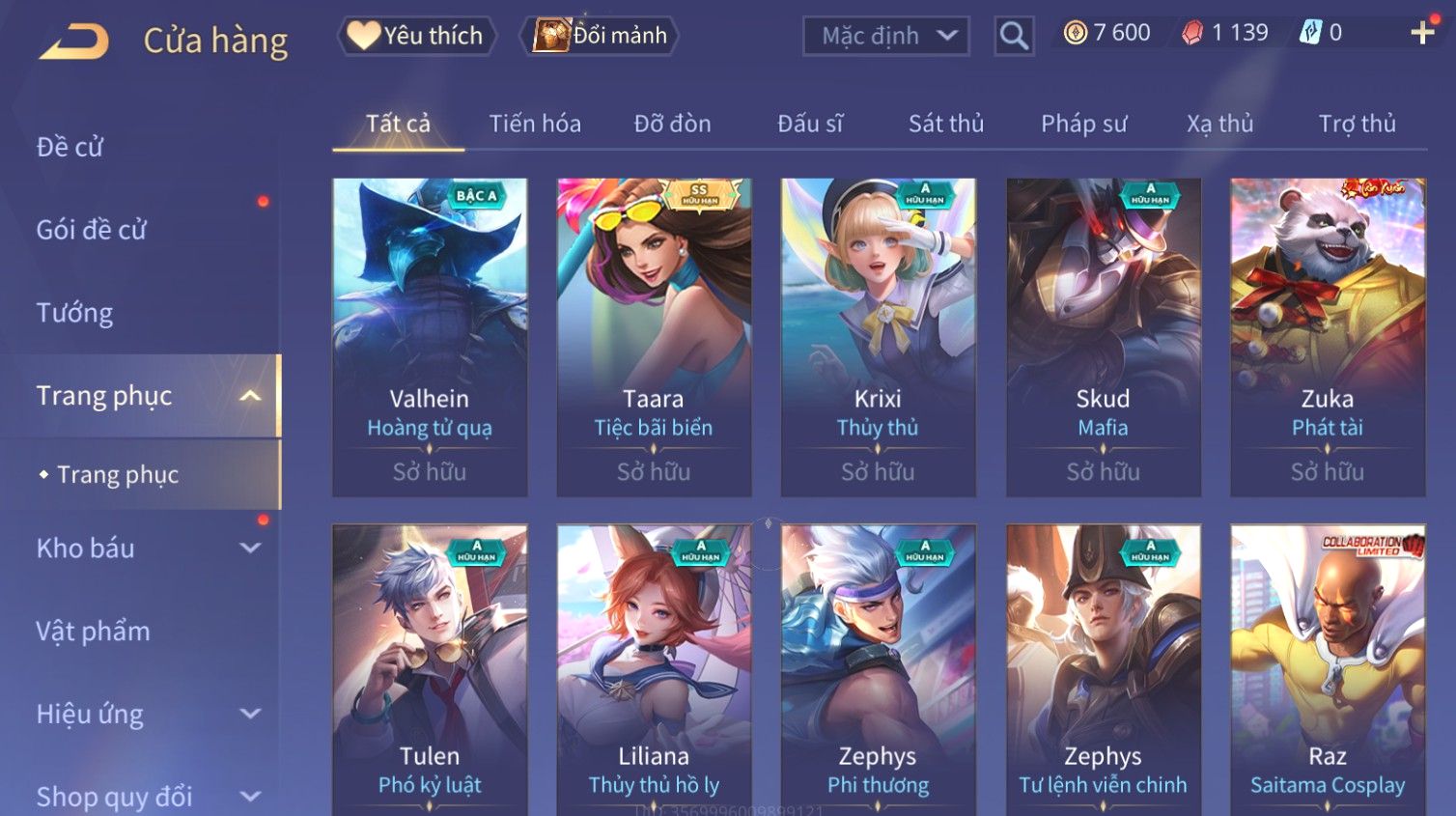
Task: Open the Mặc định sort dropdown
Action: [x=885, y=36]
